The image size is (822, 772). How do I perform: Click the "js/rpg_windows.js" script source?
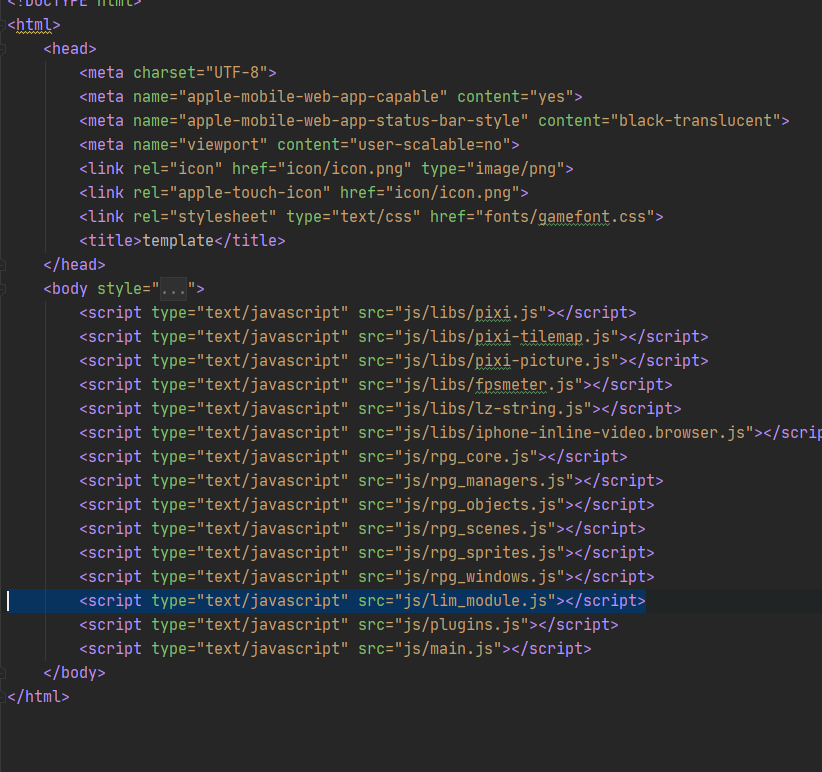point(479,578)
